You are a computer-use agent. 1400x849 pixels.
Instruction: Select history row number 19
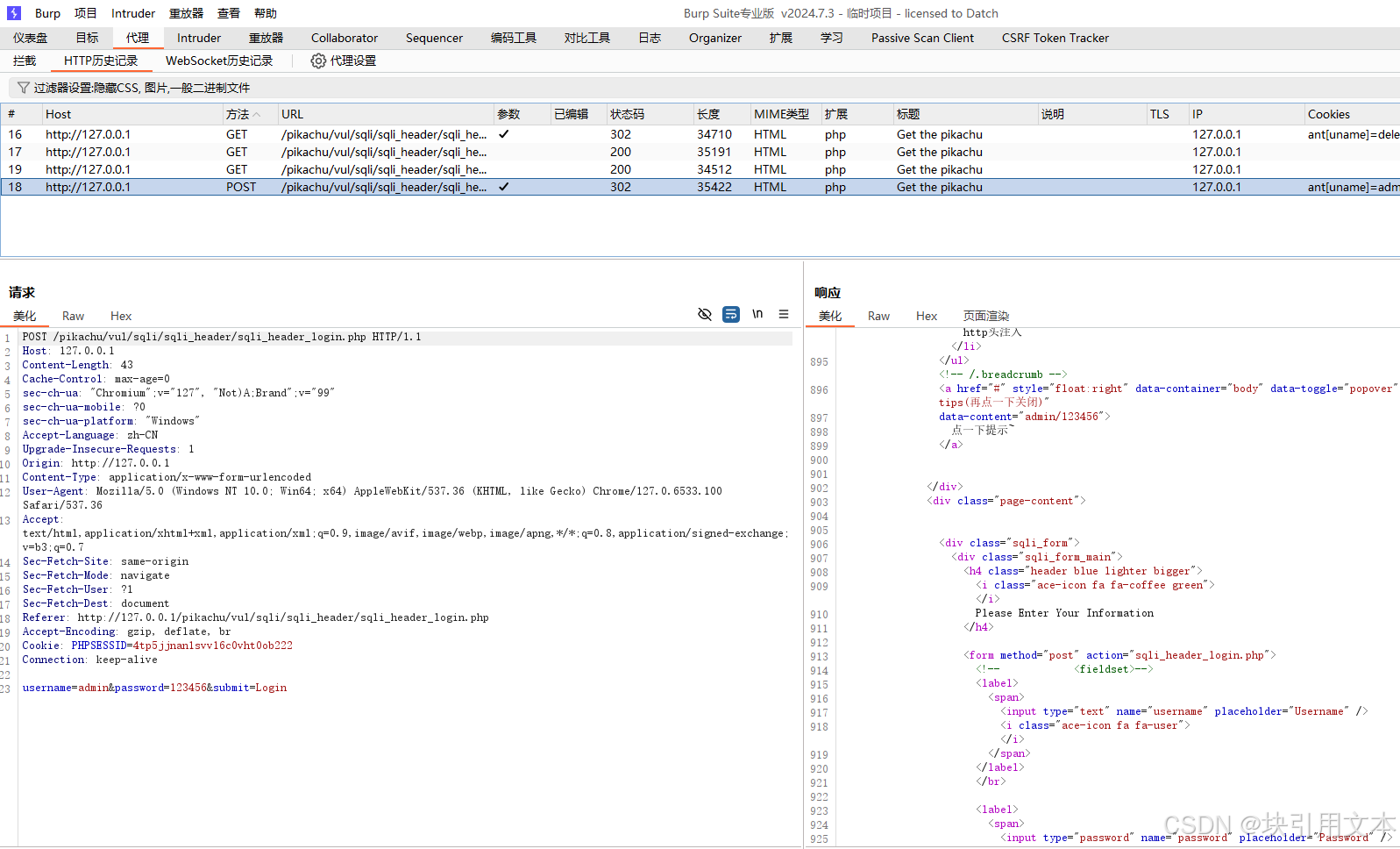[700, 169]
